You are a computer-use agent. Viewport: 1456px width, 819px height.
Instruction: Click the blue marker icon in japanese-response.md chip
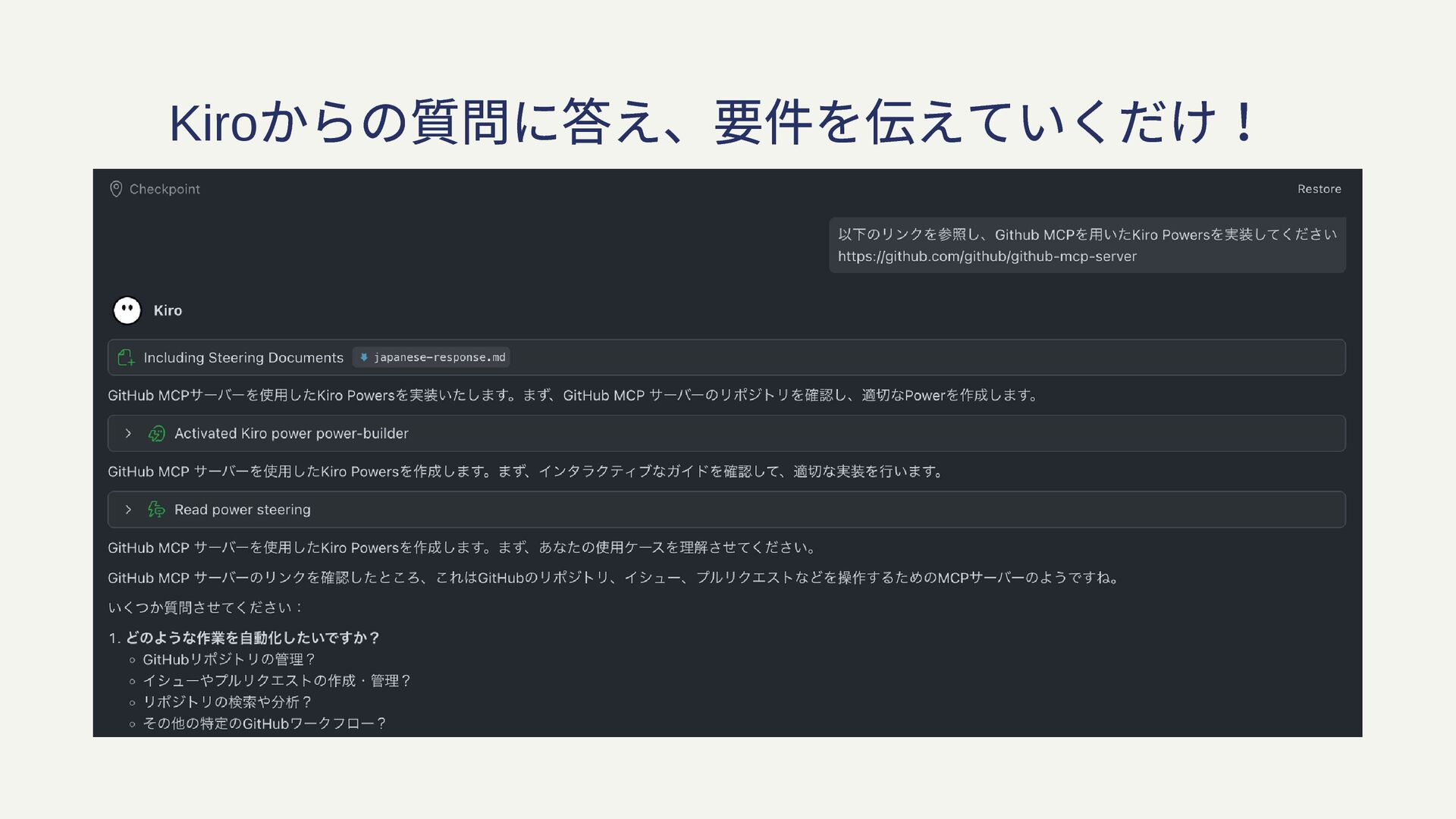tap(364, 357)
